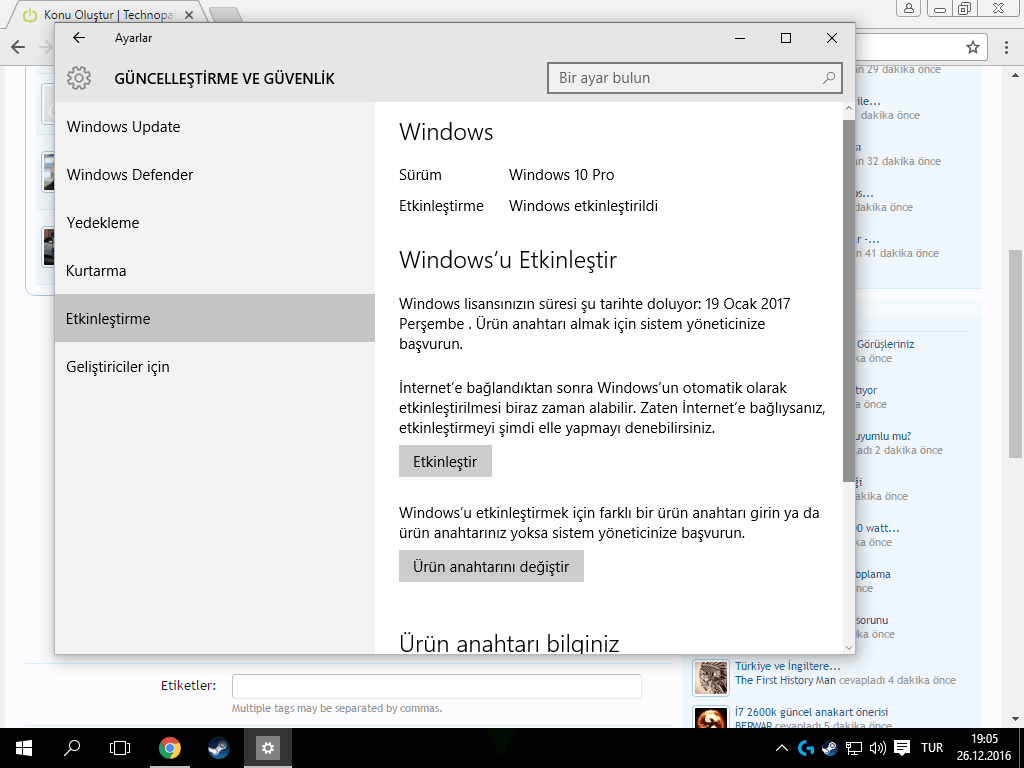
Task: Click the Settings gear taskbar icon
Action: click(268, 748)
